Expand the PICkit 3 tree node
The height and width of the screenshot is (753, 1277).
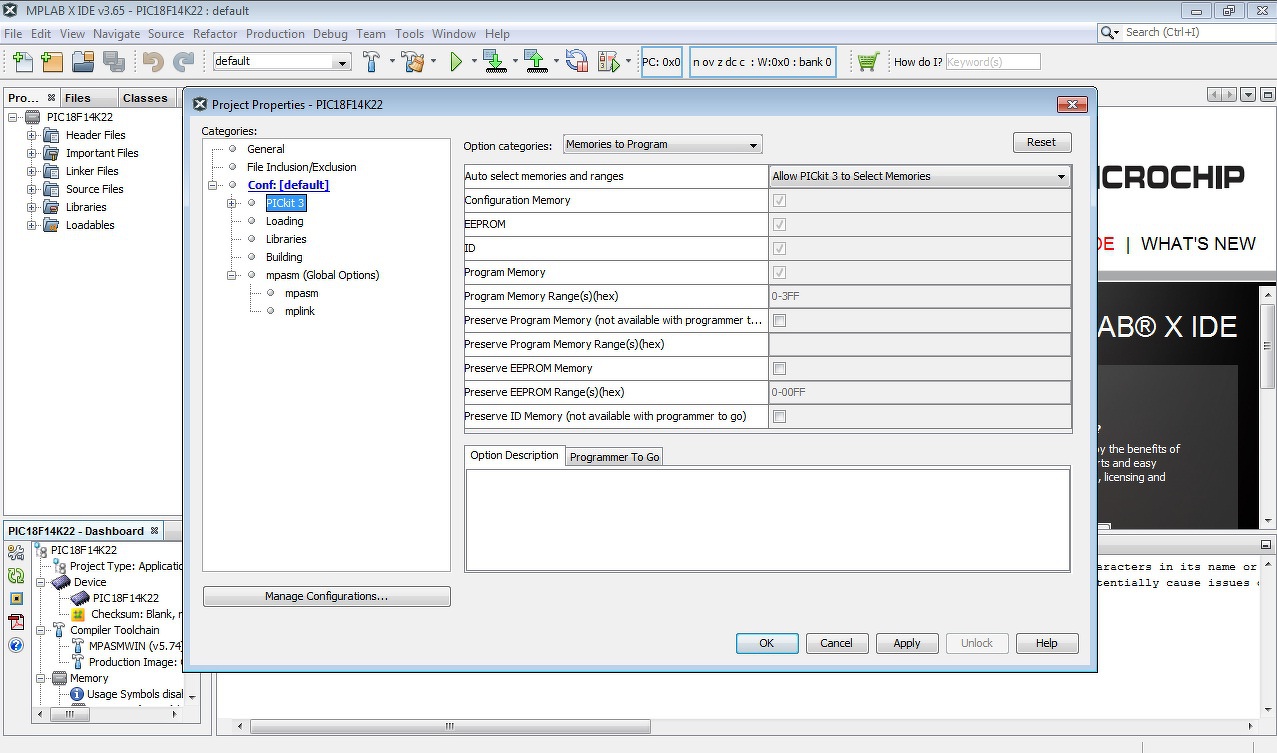[232, 203]
